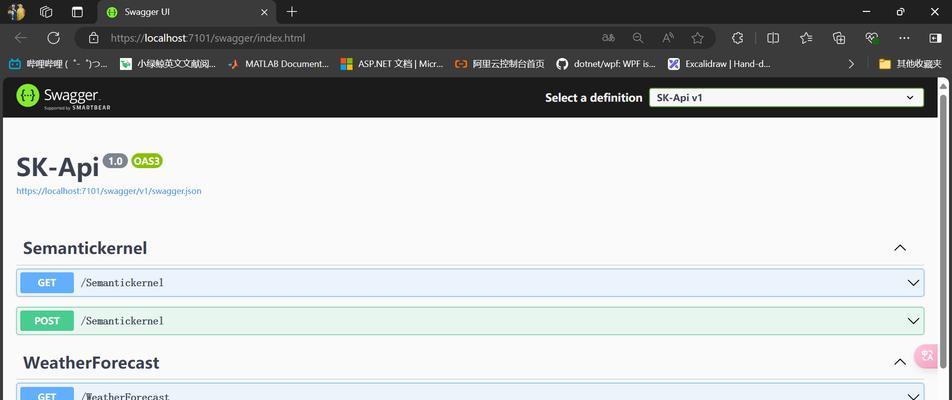Open the swagger.json link
The height and width of the screenshot is (400, 952).
point(109,191)
